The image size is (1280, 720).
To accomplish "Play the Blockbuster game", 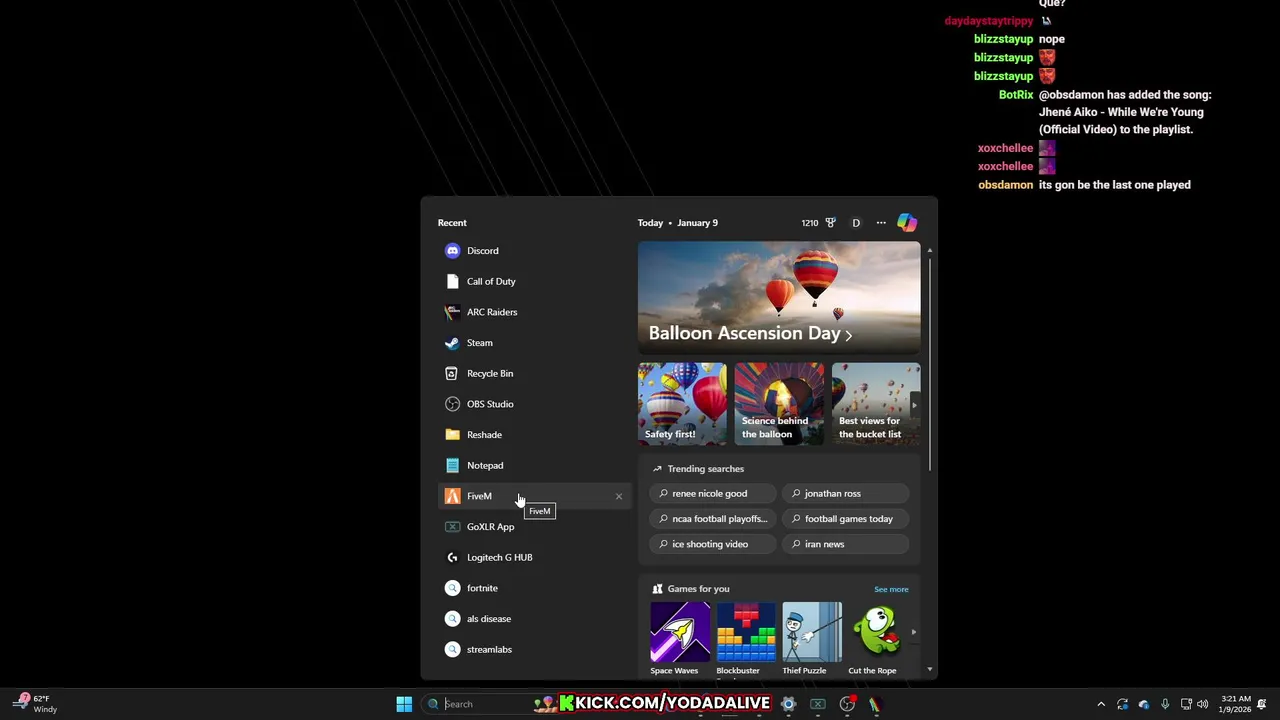I will (745, 639).
